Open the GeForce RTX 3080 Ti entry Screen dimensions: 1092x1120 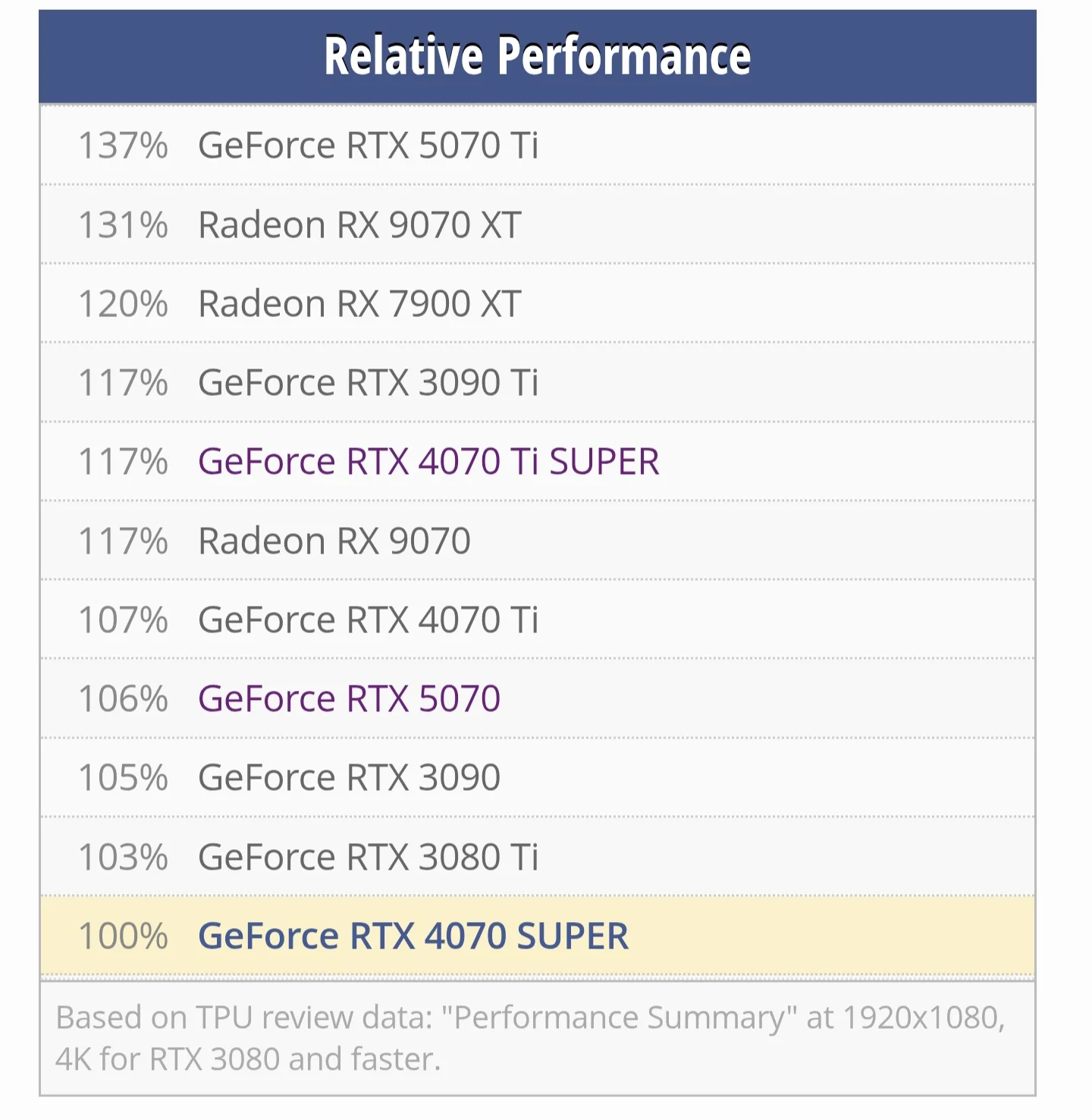368,858
